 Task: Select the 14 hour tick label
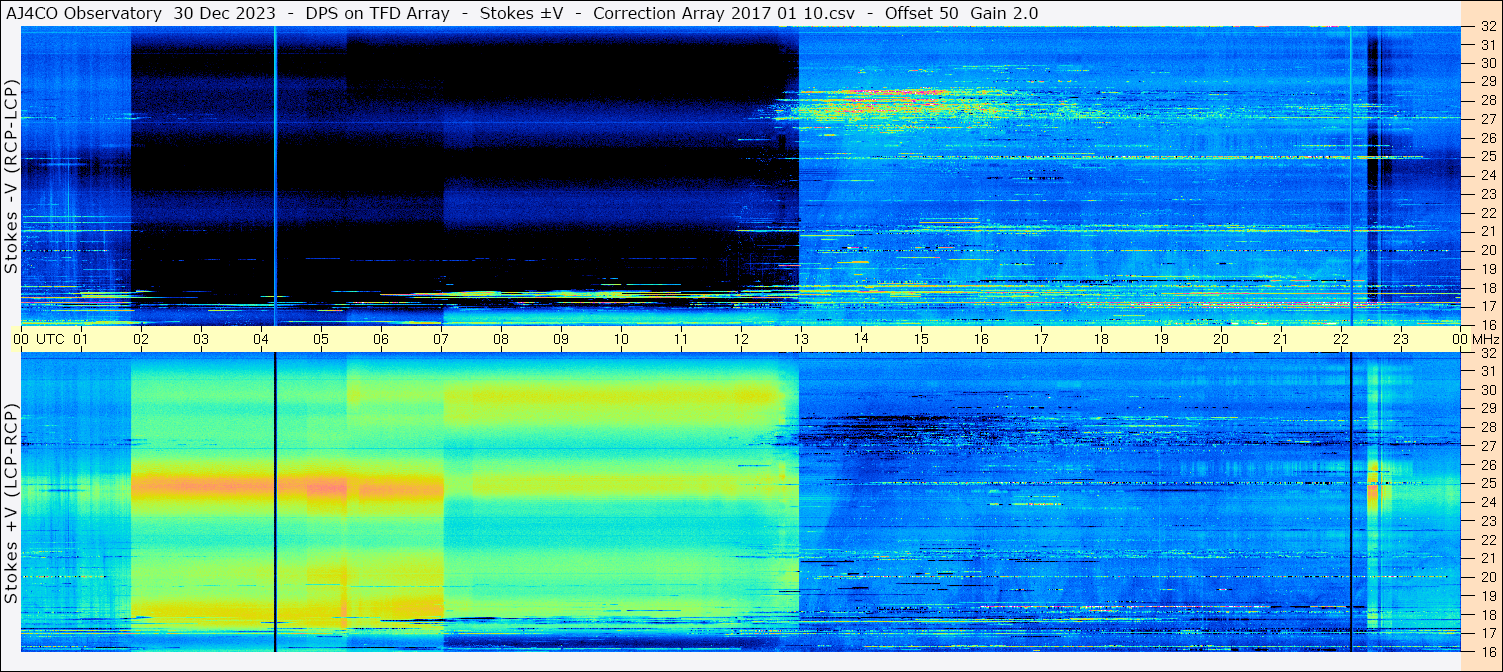coord(861,339)
